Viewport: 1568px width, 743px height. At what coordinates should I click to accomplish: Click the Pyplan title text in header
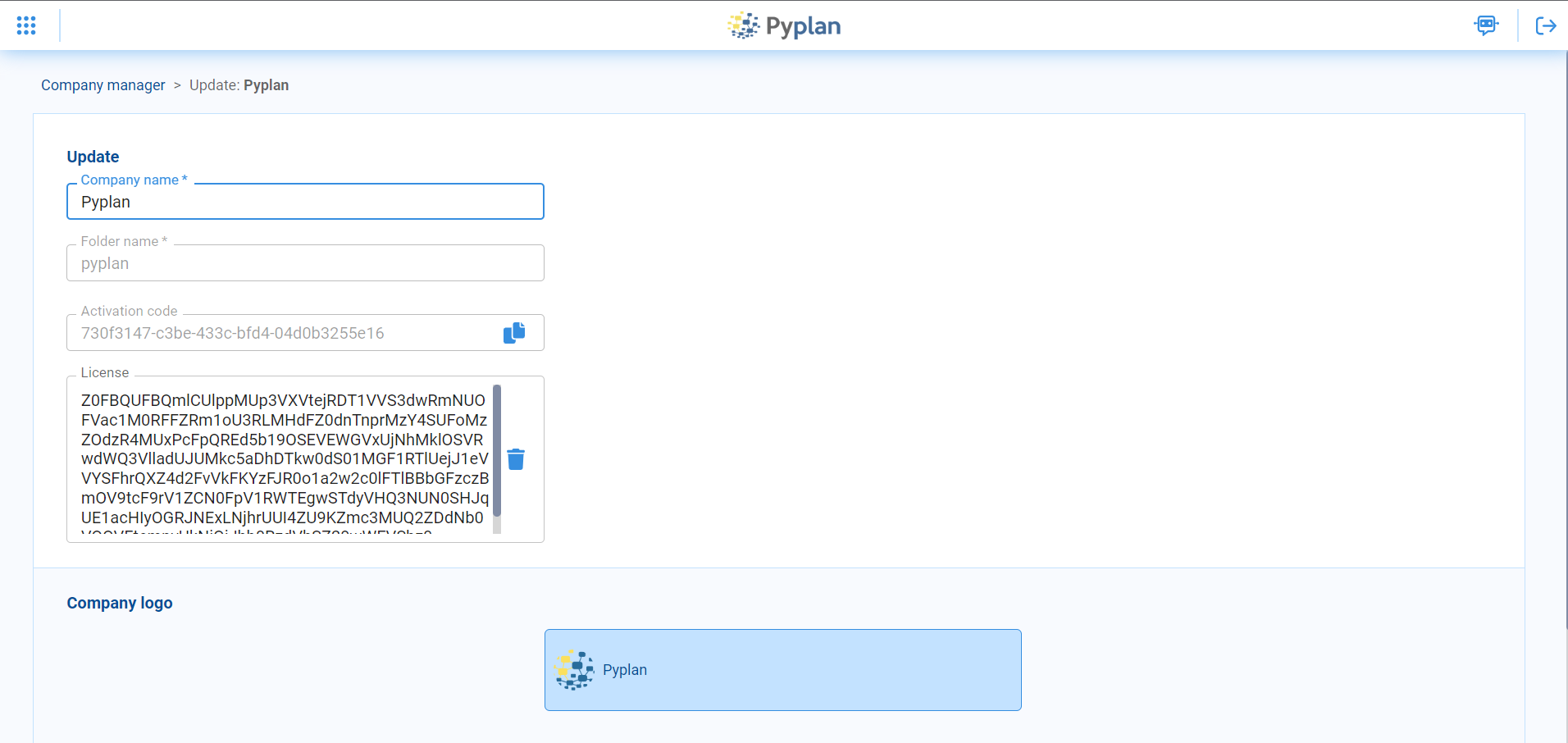pos(803,26)
